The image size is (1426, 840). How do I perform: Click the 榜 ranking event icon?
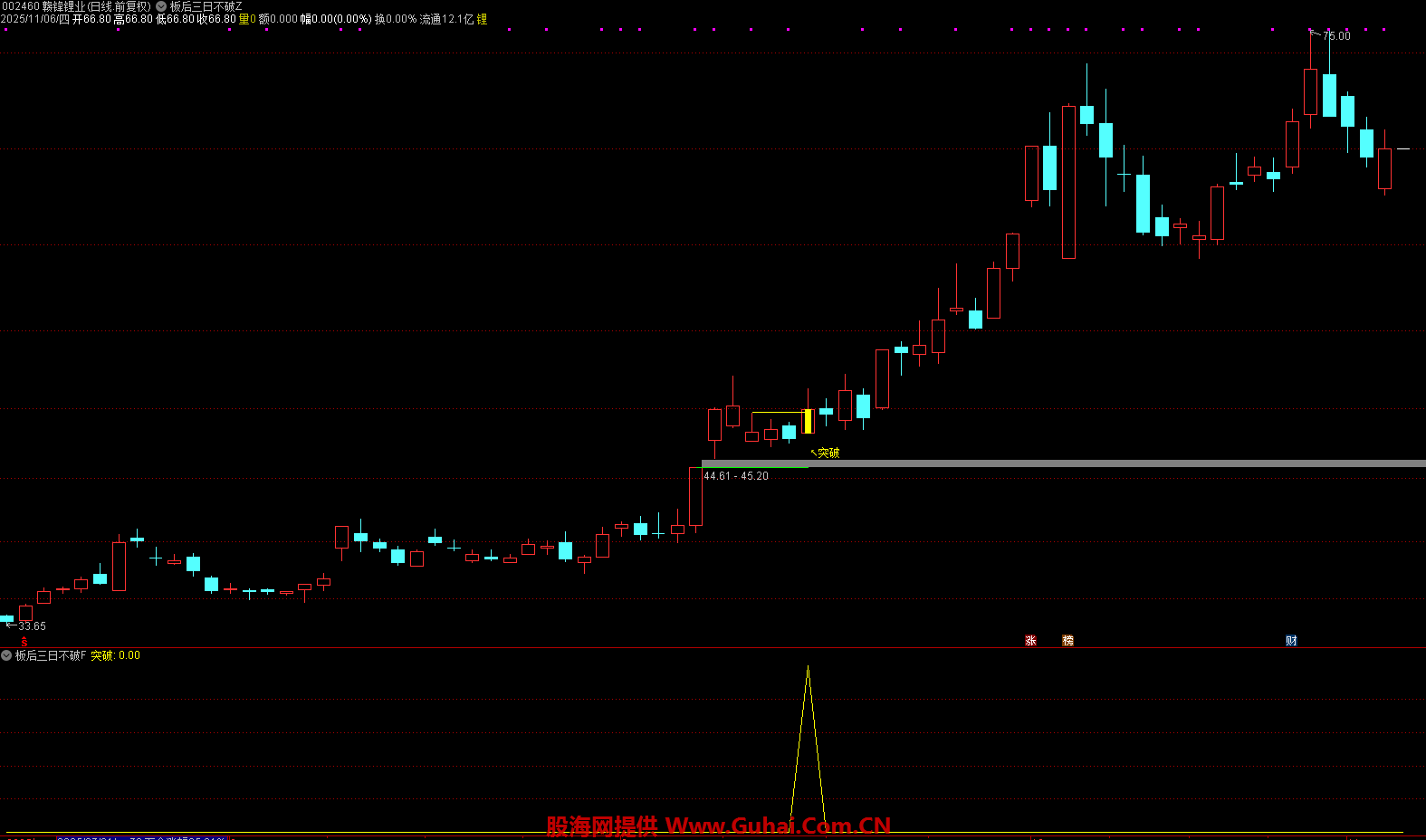point(1067,641)
